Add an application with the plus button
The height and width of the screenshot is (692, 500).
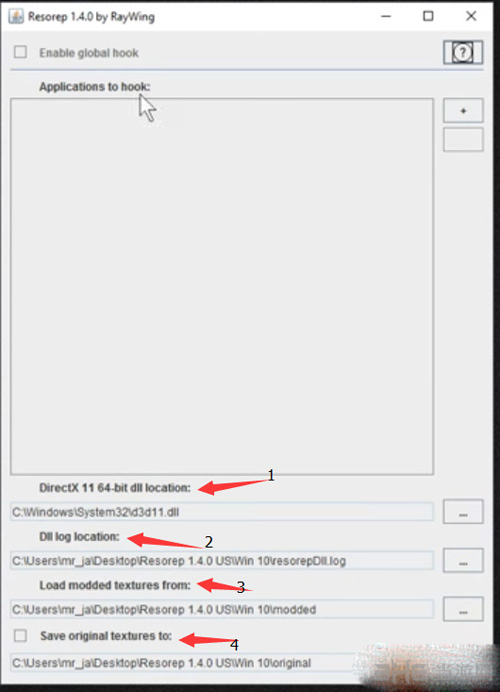463,110
